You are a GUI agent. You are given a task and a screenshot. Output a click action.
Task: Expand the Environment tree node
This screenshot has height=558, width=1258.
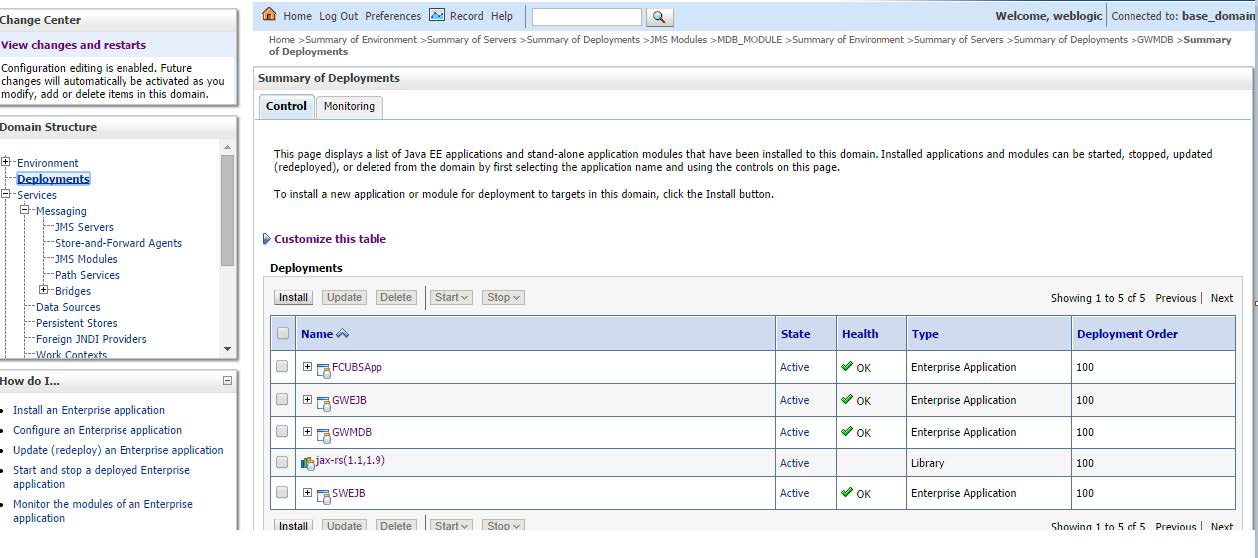[x=6, y=162]
